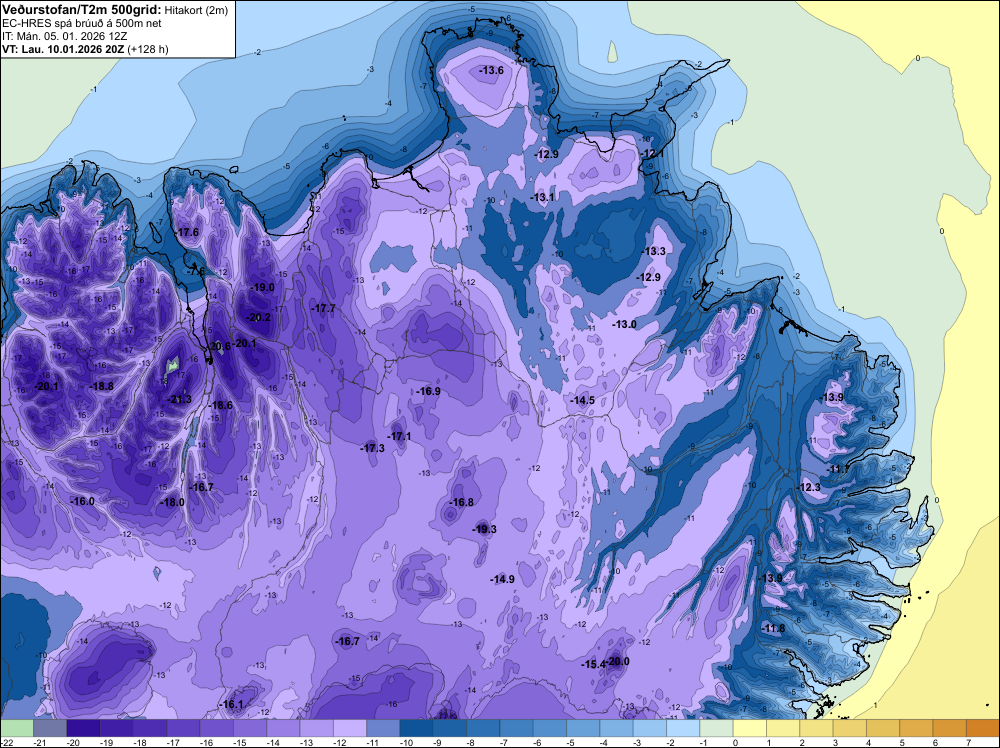Viewport: 1000px width, 748px height.
Task: Select the (+128 h) forecast offset
Action: pyautogui.click(x=148, y=49)
